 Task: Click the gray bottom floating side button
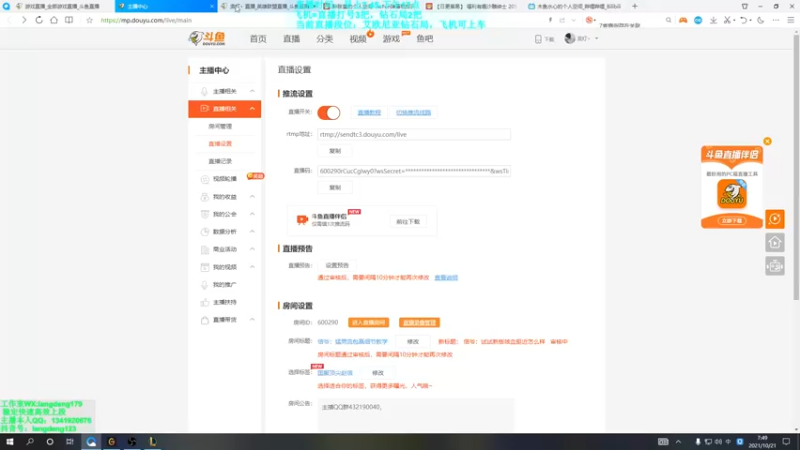point(774,266)
